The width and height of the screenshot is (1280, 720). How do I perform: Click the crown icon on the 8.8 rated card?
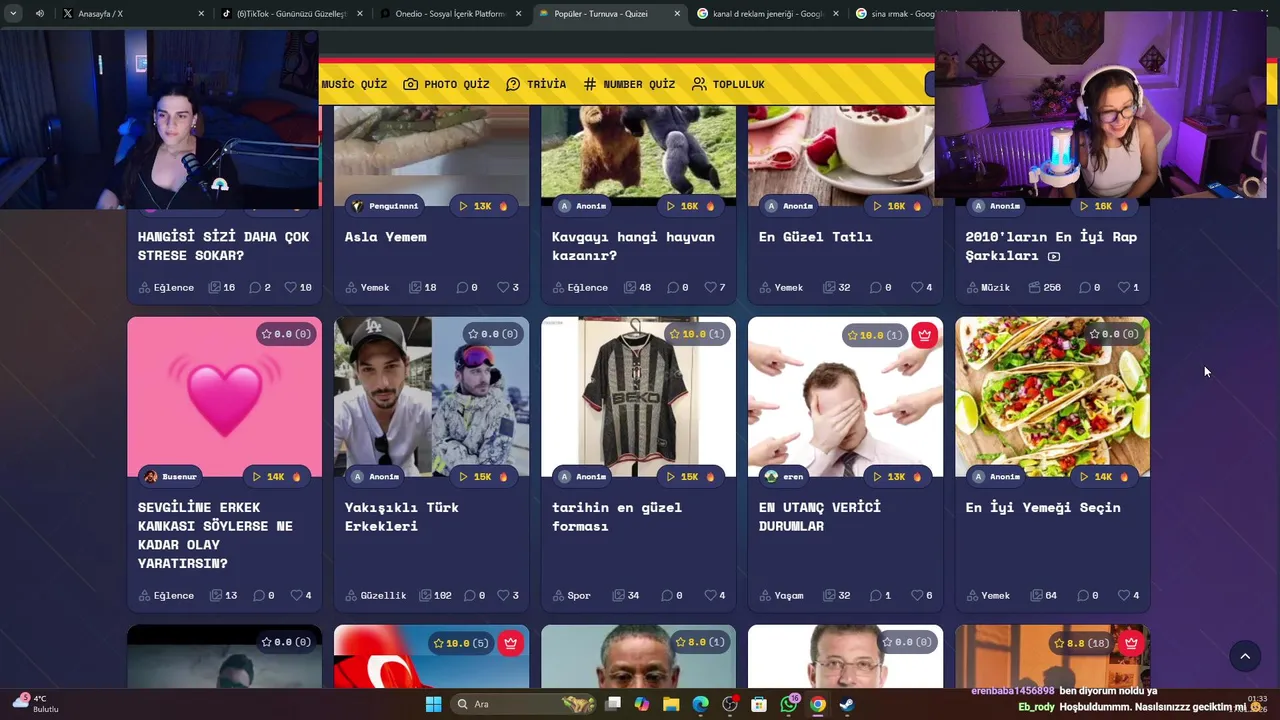[1131, 643]
